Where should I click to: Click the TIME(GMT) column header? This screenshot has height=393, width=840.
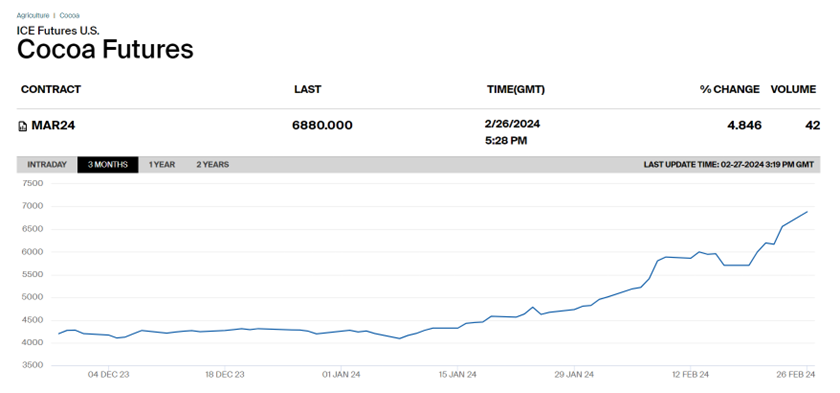point(516,89)
